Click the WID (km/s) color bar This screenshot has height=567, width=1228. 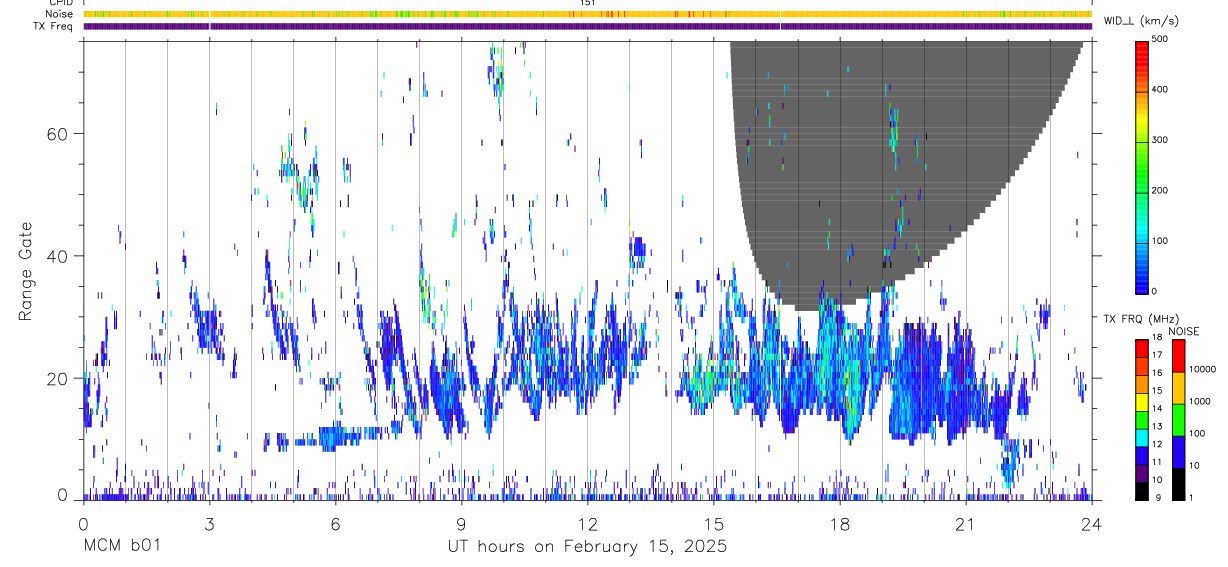(x=1143, y=166)
